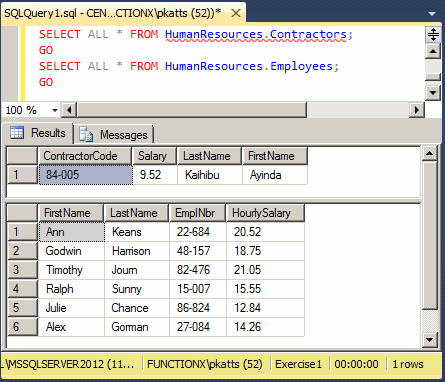Select the Alex cell
Viewport: 445px width, 382px height.
(71, 327)
